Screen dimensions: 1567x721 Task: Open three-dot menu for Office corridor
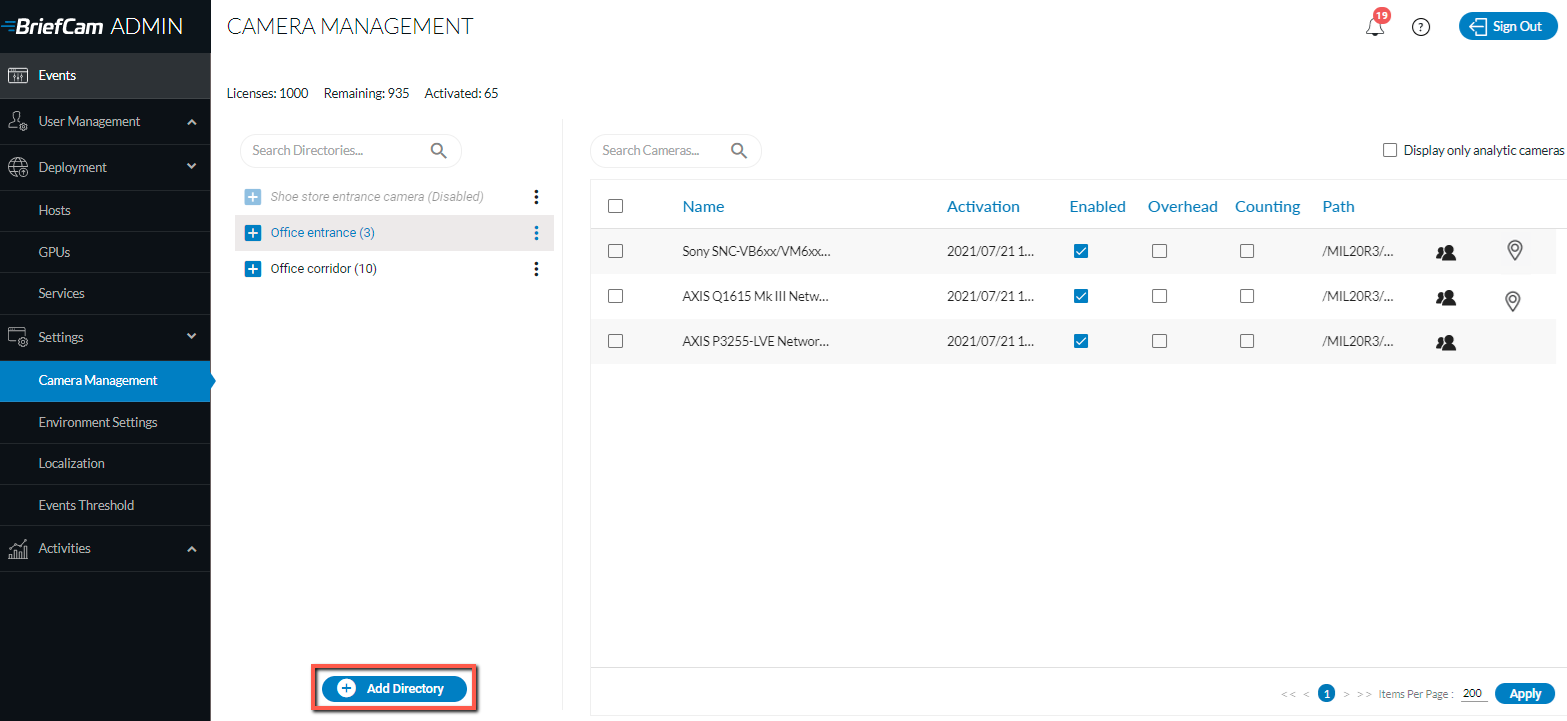pos(536,269)
